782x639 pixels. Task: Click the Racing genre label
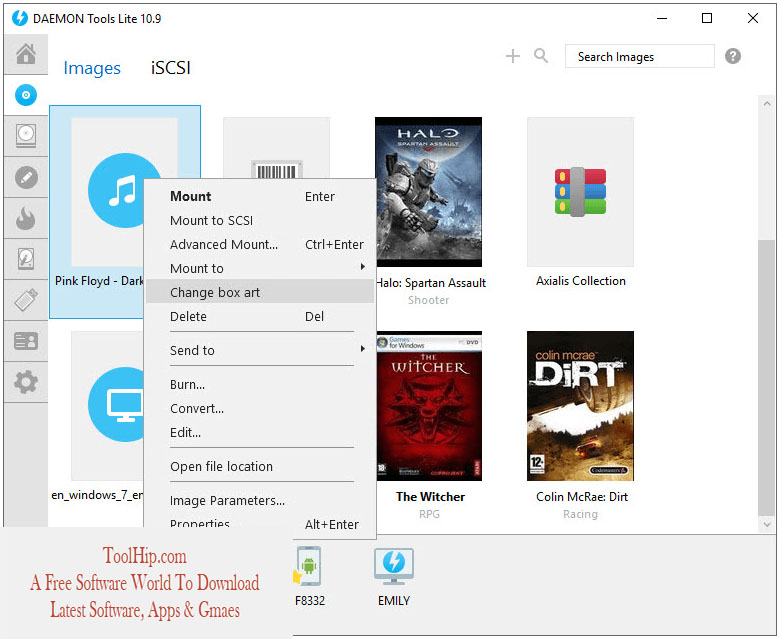(x=580, y=514)
